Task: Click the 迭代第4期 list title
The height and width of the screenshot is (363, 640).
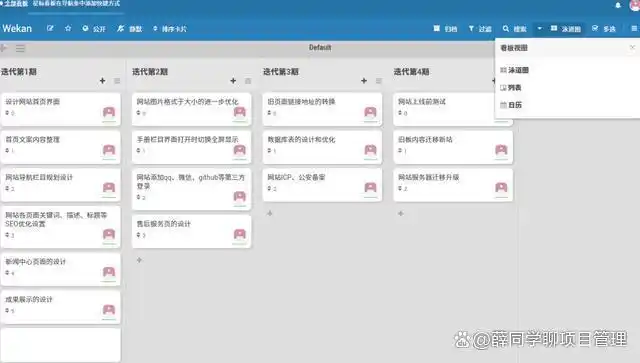Action: [x=411, y=72]
